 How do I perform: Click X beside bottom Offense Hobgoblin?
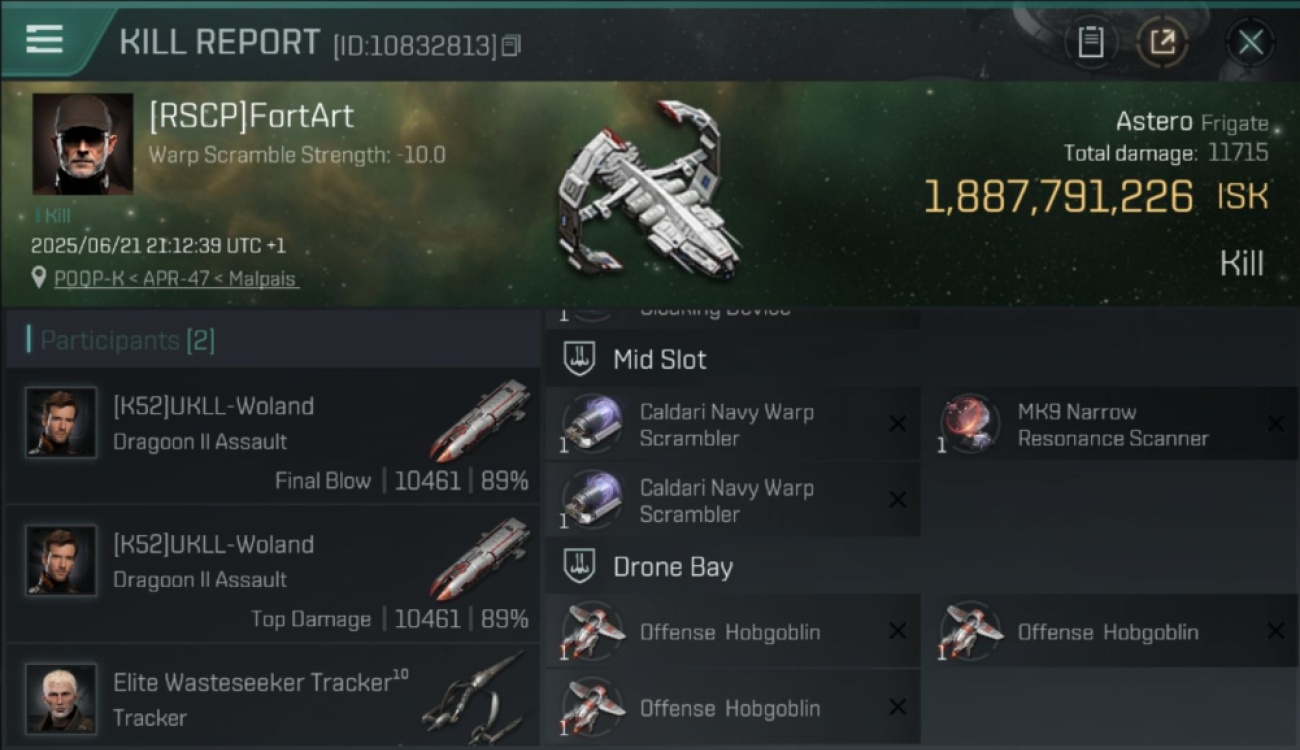coord(897,708)
